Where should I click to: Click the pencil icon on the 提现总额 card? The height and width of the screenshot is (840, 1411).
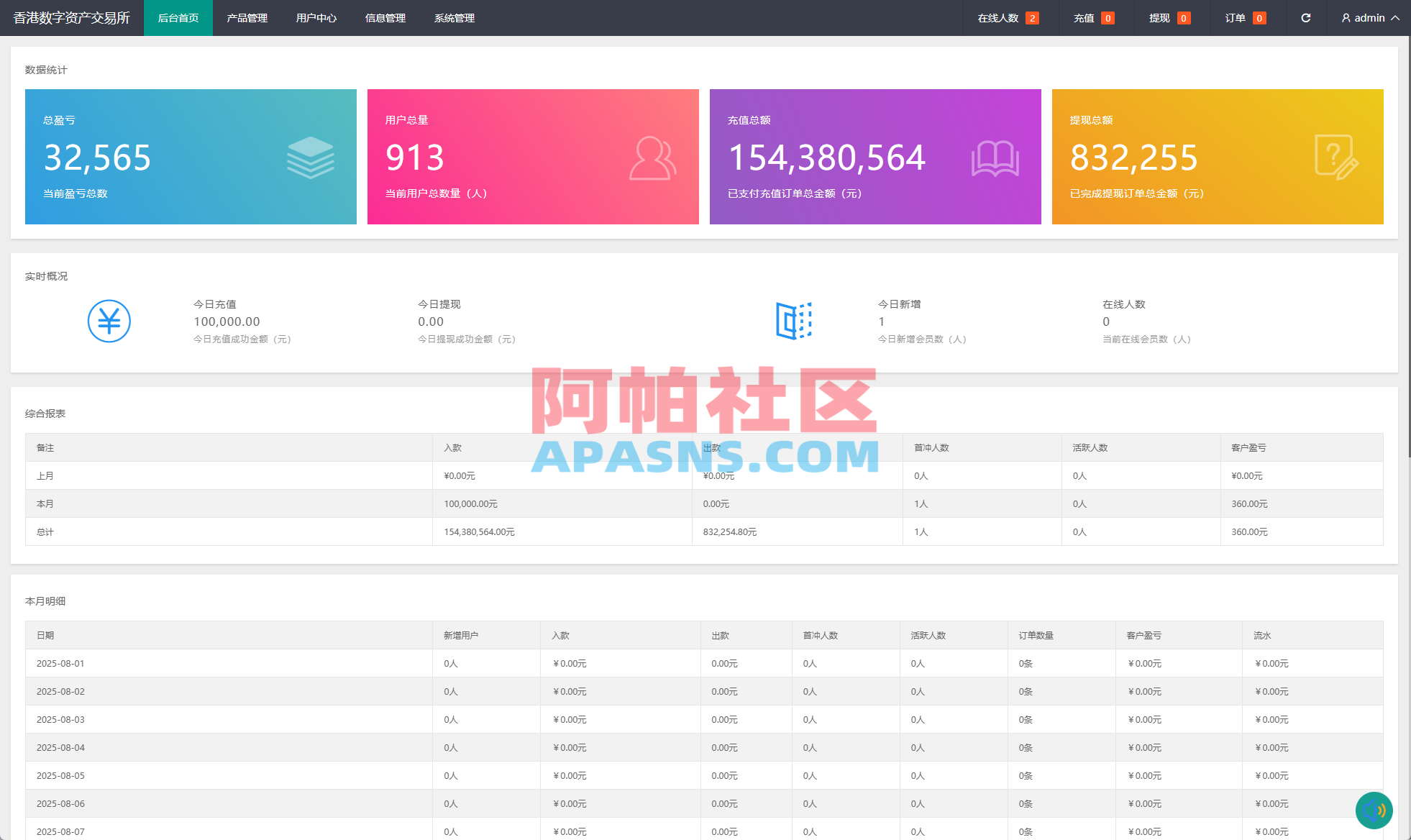[1336, 156]
